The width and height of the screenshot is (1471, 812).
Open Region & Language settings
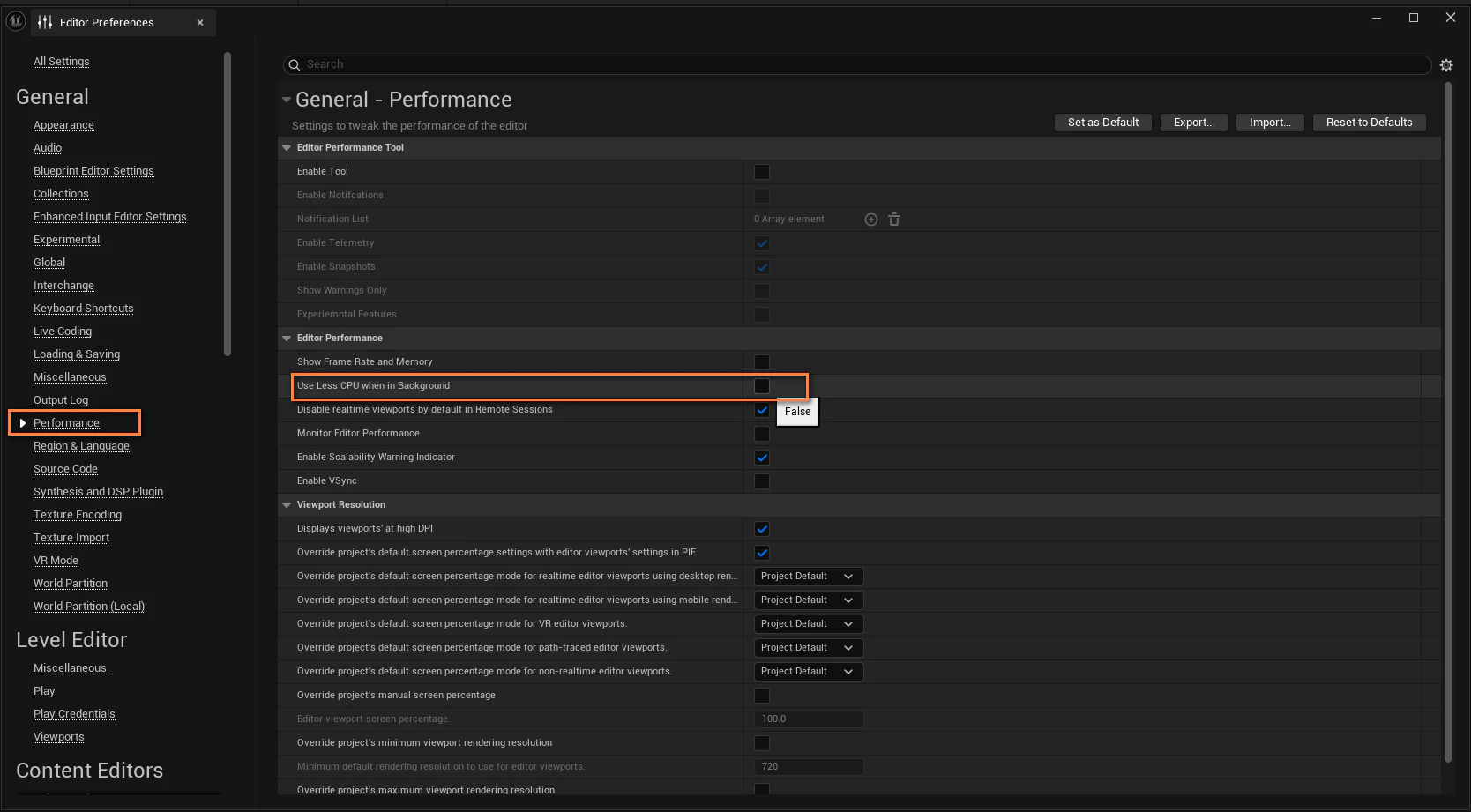pyautogui.click(x=81, y=446)
